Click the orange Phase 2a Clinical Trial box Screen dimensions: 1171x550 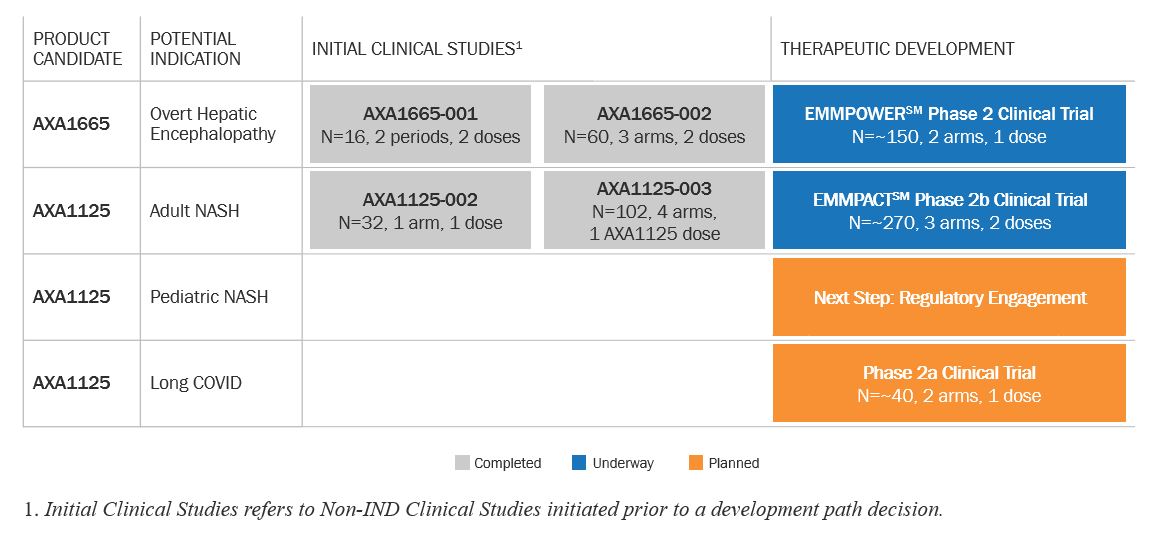coord(949,383)
